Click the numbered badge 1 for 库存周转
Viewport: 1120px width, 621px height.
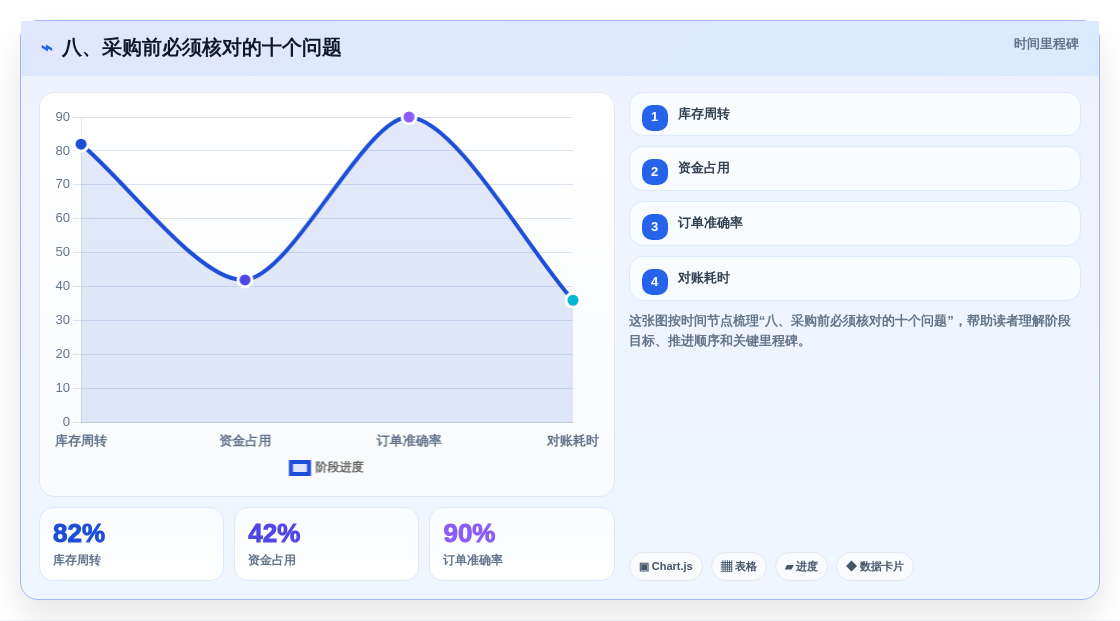pos(654,117)
